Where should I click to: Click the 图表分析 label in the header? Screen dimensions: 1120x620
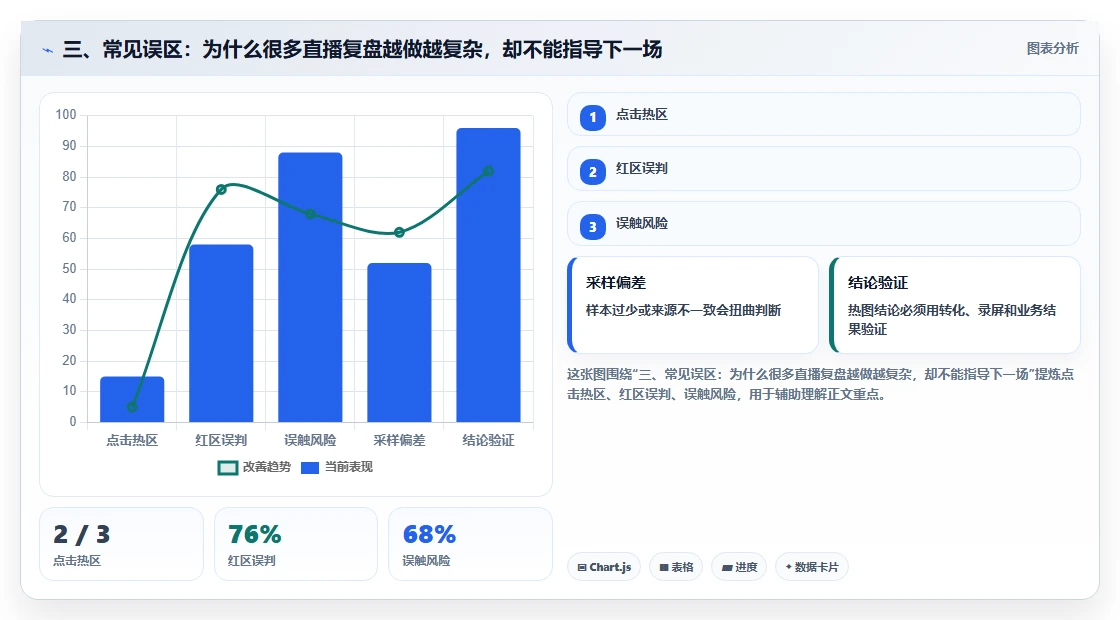tap(1052, 49)
